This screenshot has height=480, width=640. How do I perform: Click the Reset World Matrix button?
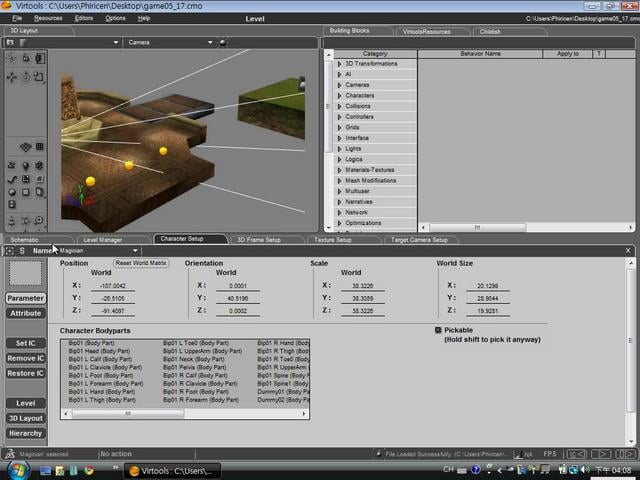pos(141,263)
